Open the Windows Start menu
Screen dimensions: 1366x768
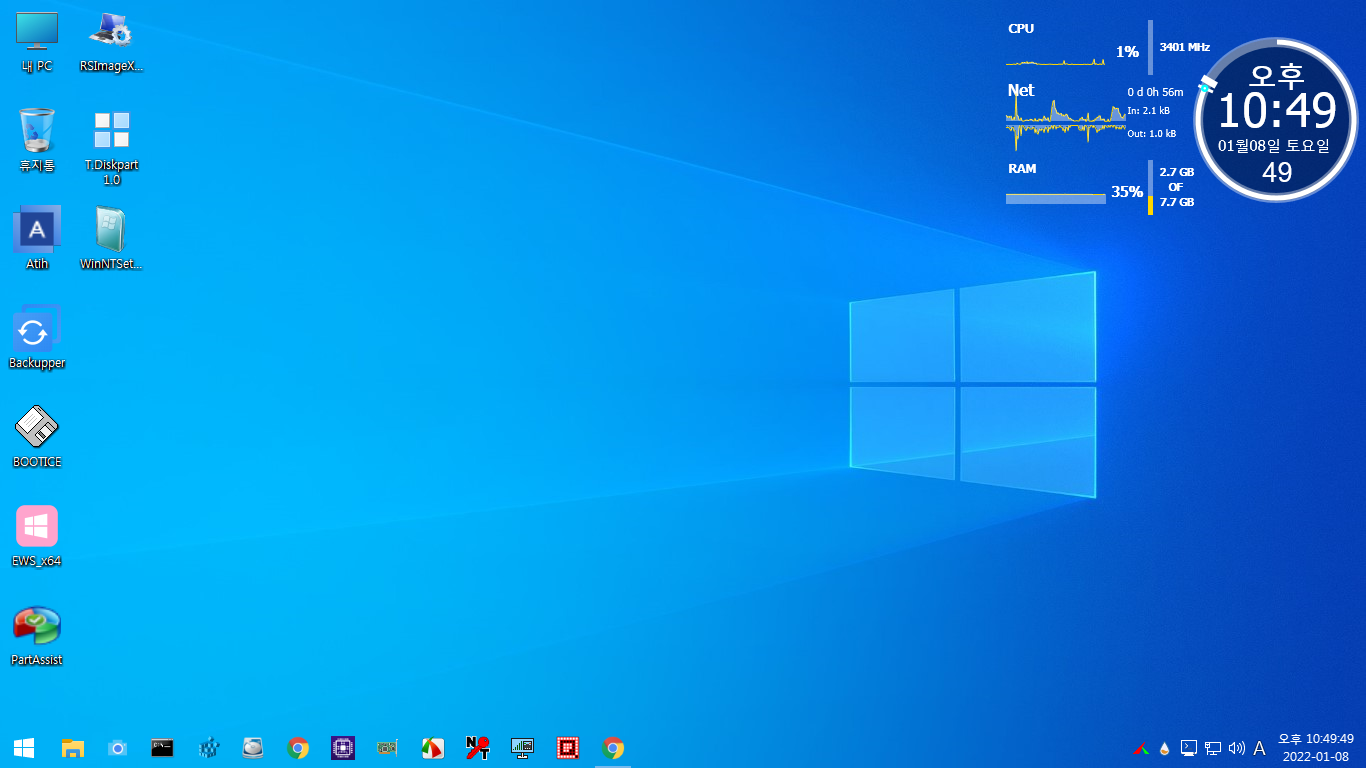(x=24, y=747)
